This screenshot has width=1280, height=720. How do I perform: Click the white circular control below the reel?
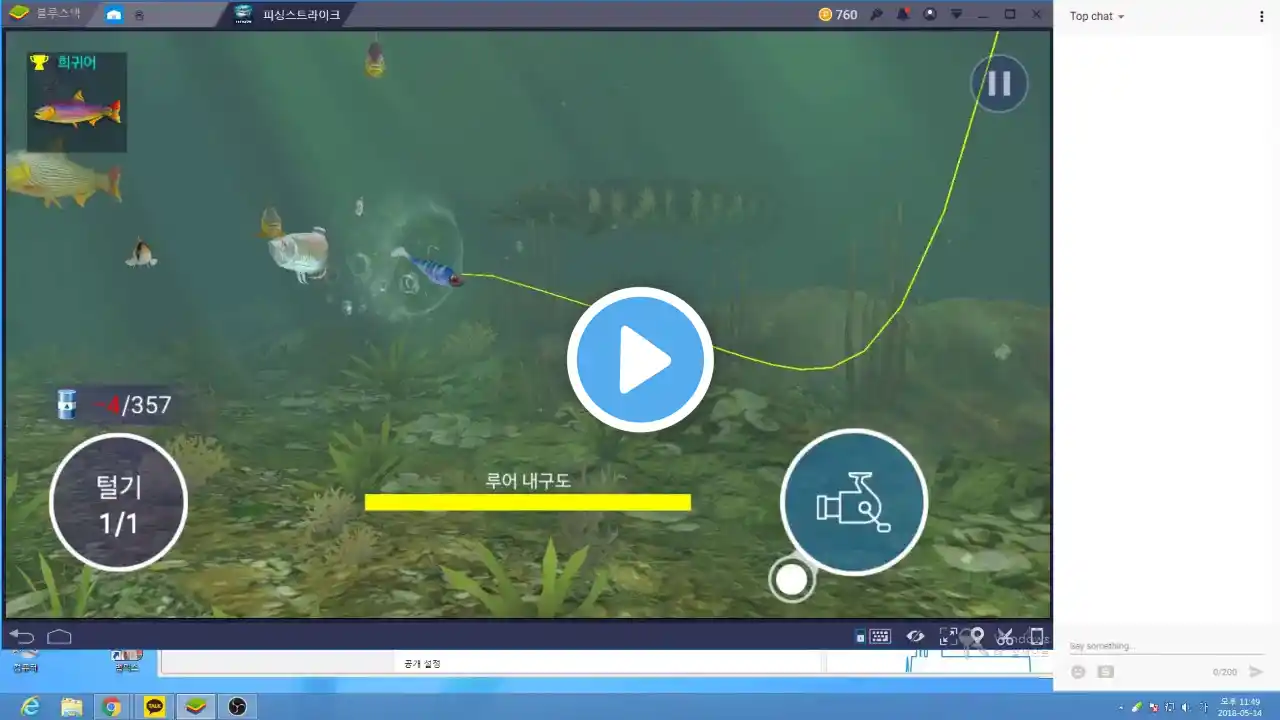click(x=791, y=580)
